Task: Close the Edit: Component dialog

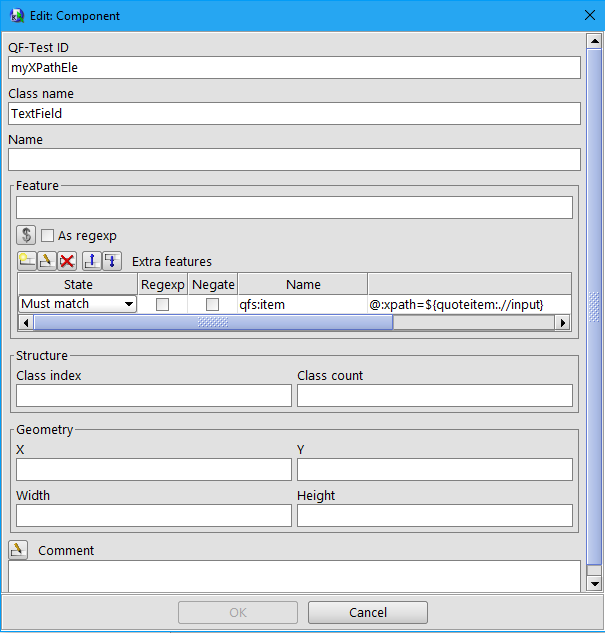Action: (590, 15)
